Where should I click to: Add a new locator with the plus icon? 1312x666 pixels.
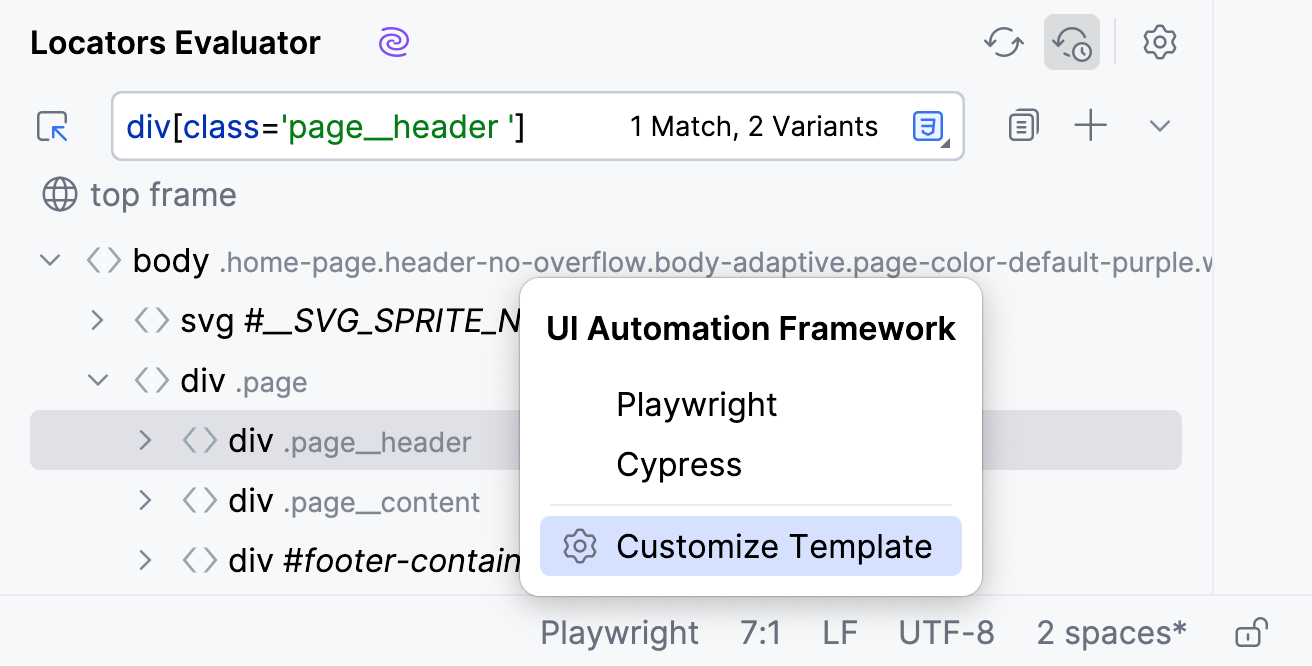1091,126
